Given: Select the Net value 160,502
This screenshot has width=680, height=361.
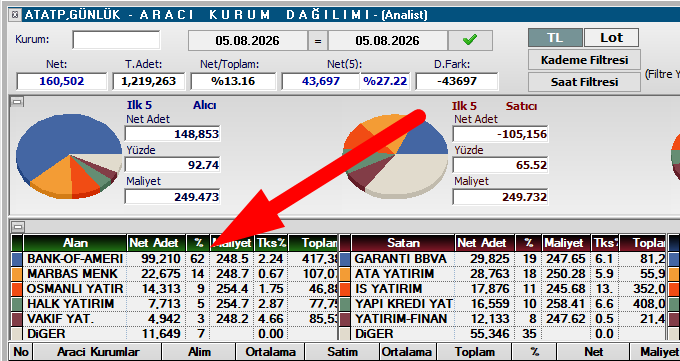Looking at the screenshot, I should click(x=62, y=81).
